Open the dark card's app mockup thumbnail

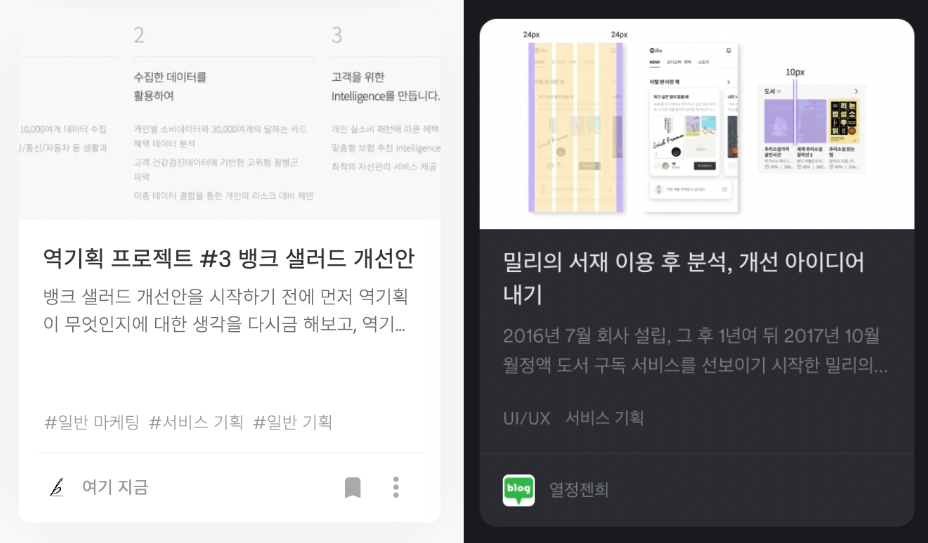(x=697, y=124)
